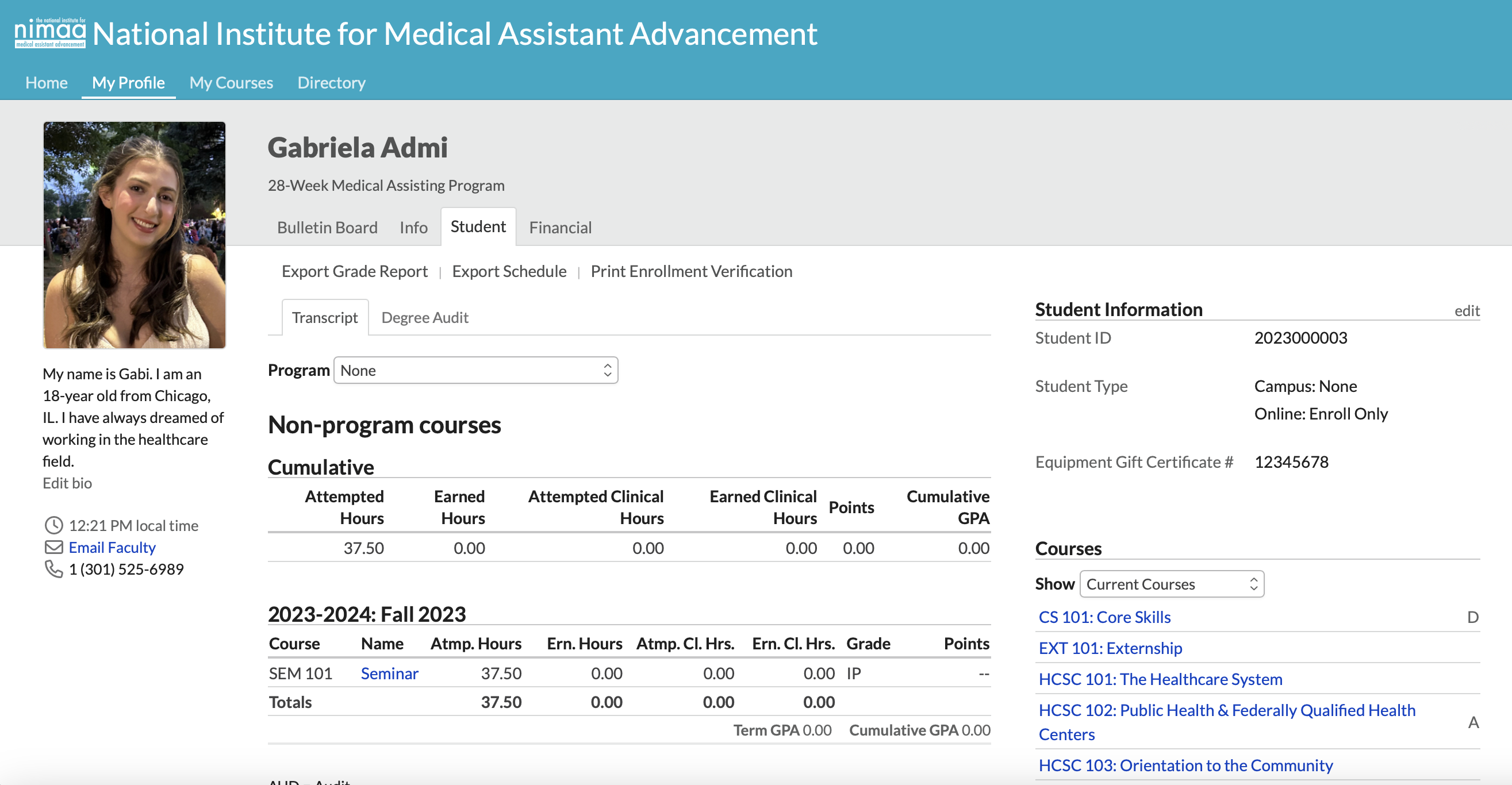Open HCSC 101: The Healthcare System
Screen dimensions: 1512x785
click(1160, 679)
